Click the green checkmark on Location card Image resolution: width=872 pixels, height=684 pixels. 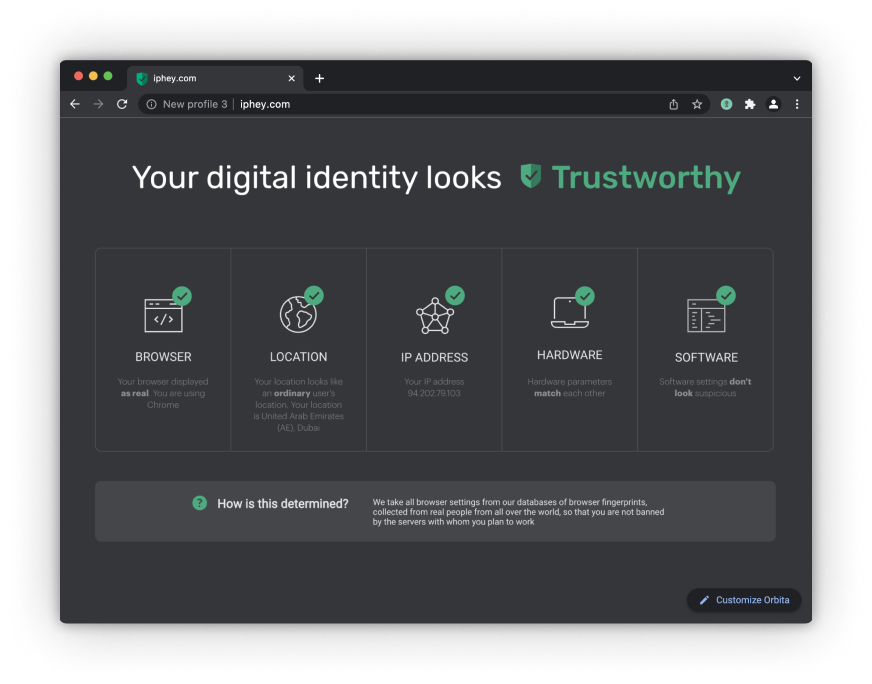pos(314,295)
